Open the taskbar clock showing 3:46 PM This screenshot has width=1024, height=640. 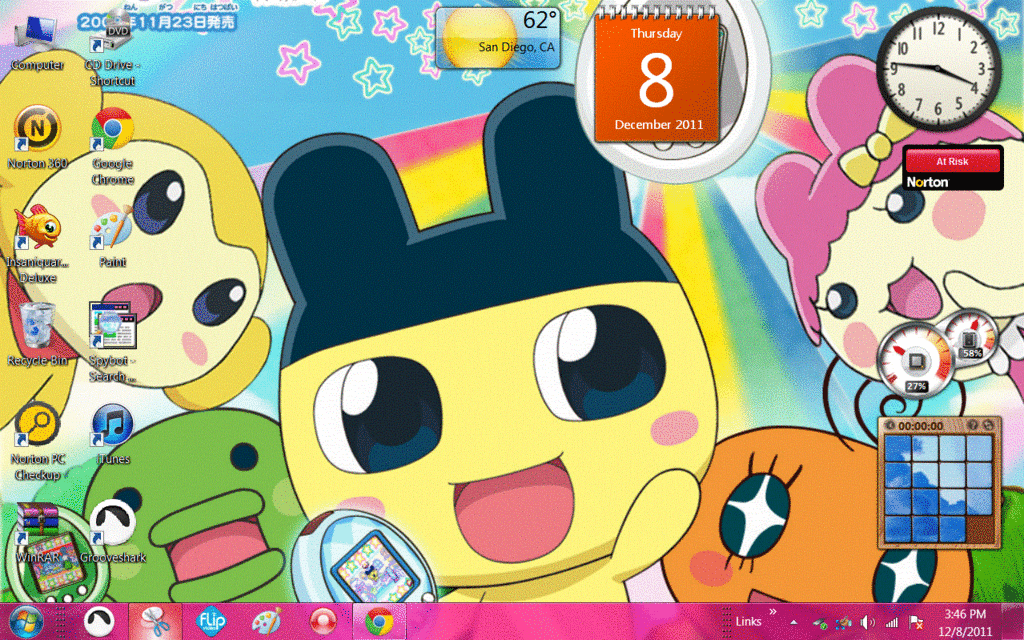pyautogui.click(x=965, y=622)
